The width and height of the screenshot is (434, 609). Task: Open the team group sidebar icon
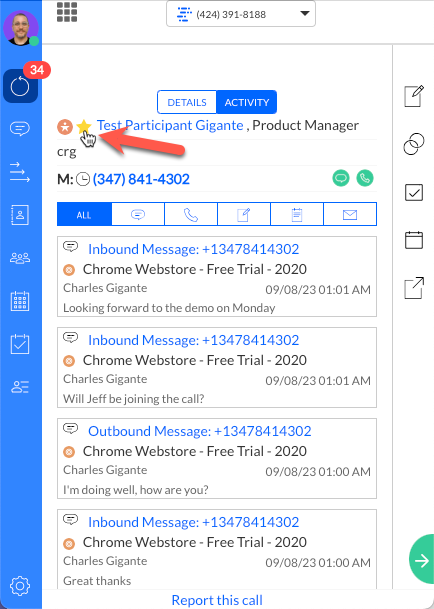tap(20, 258)
